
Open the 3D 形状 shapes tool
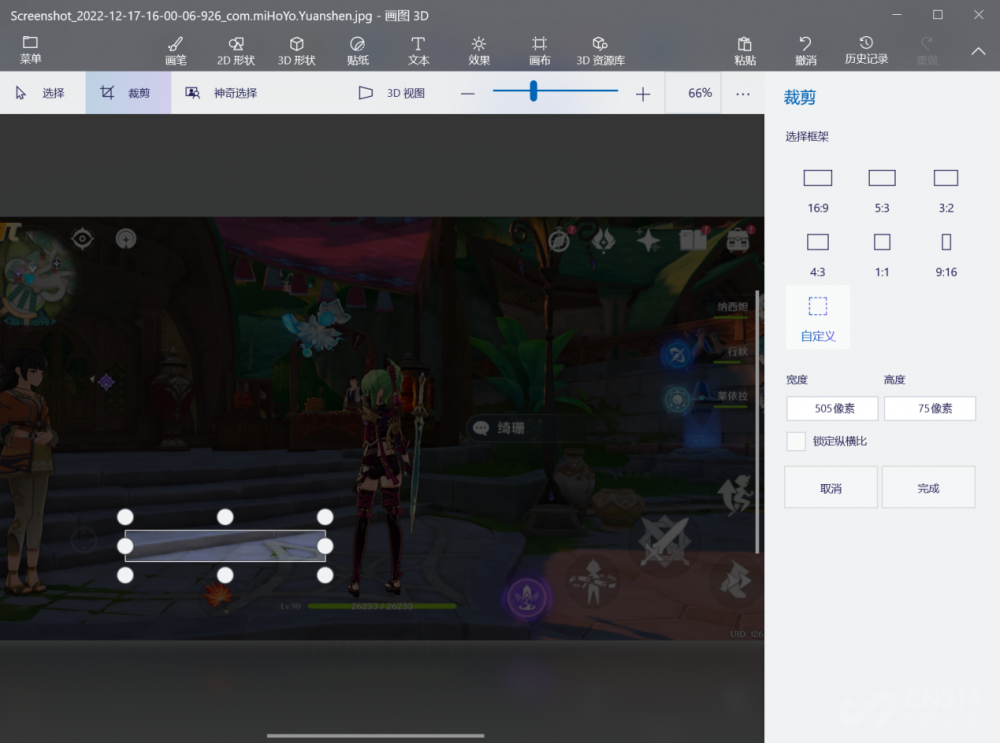coord(296,50)
